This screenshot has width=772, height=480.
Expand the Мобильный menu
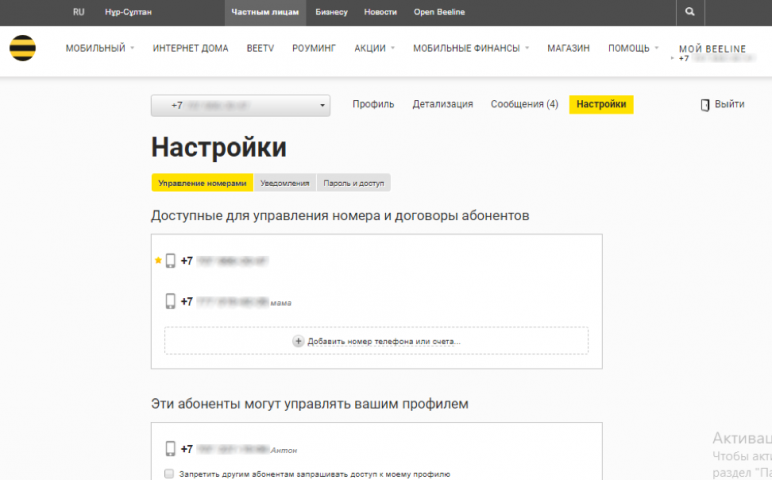point(100,48)
